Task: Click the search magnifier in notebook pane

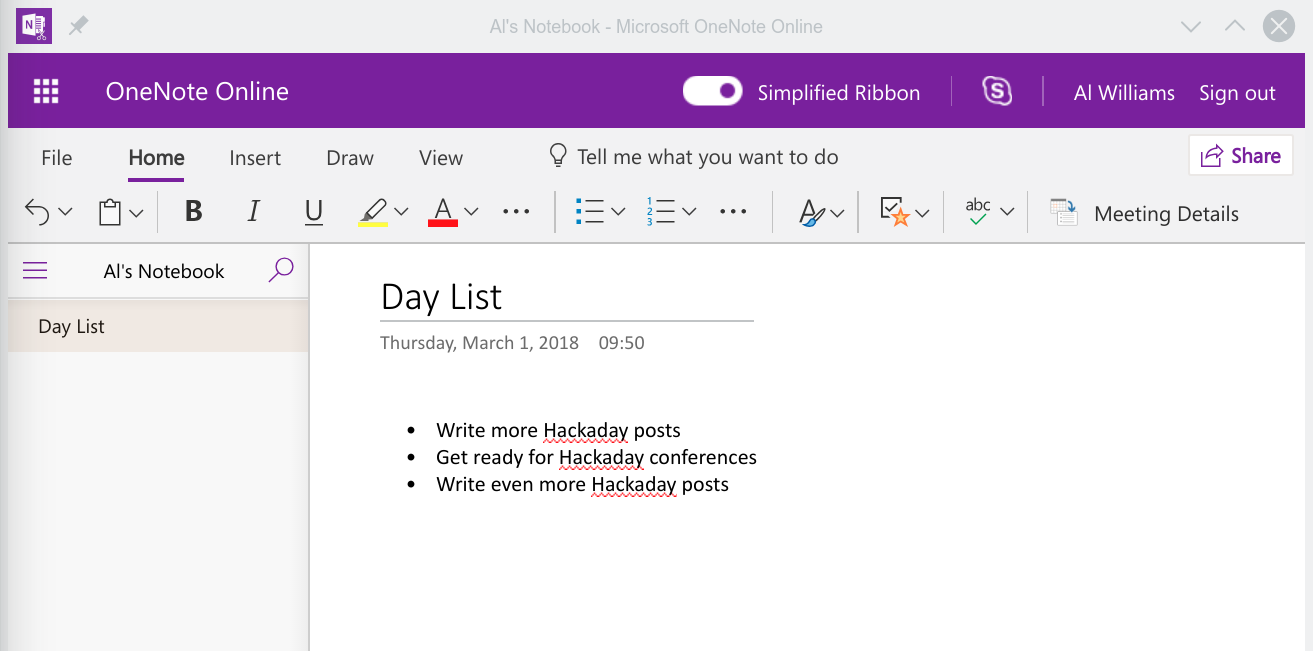Action: [x=281, y=270]
